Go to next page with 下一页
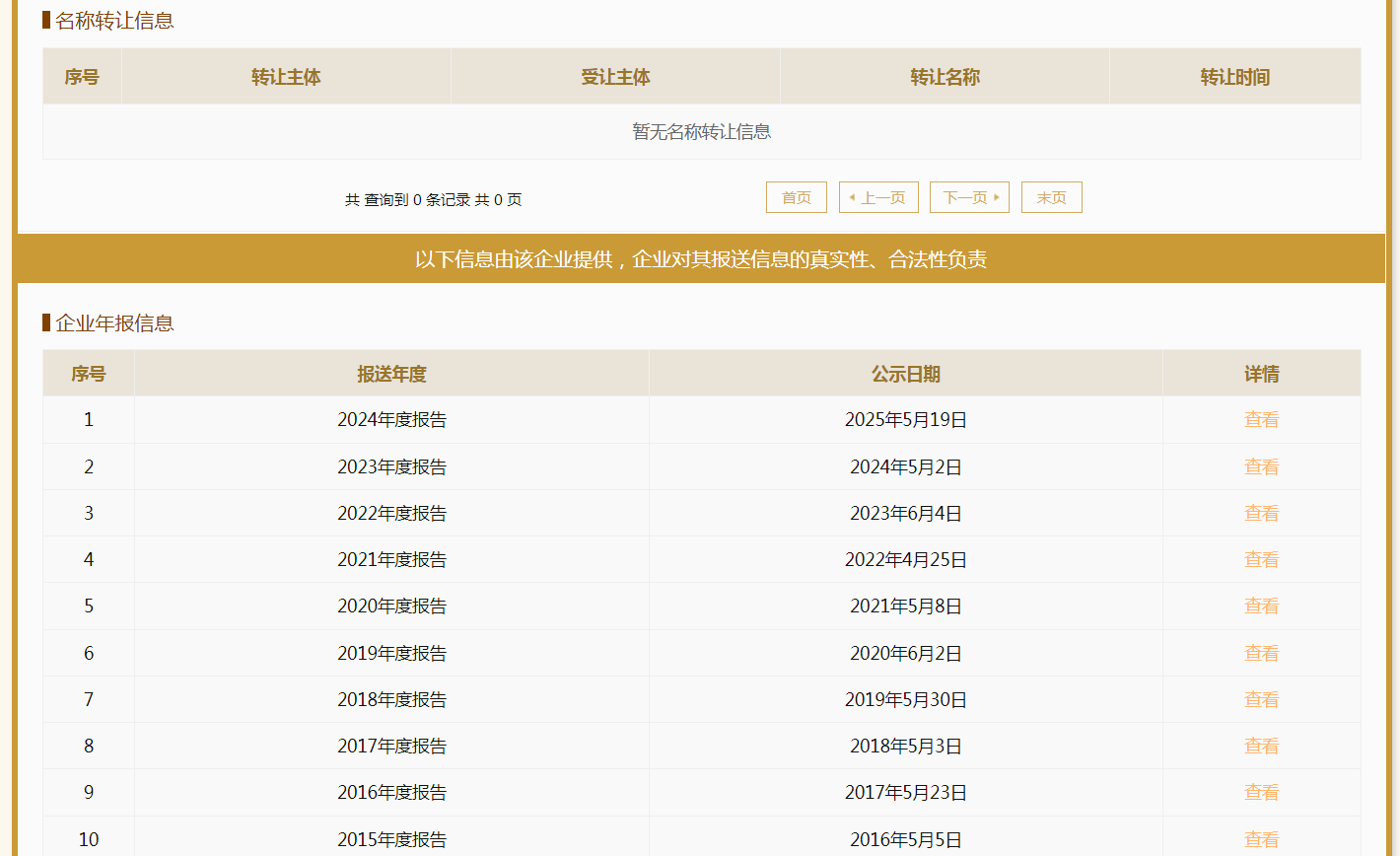Screen dimensions: 1400x856 969,197
